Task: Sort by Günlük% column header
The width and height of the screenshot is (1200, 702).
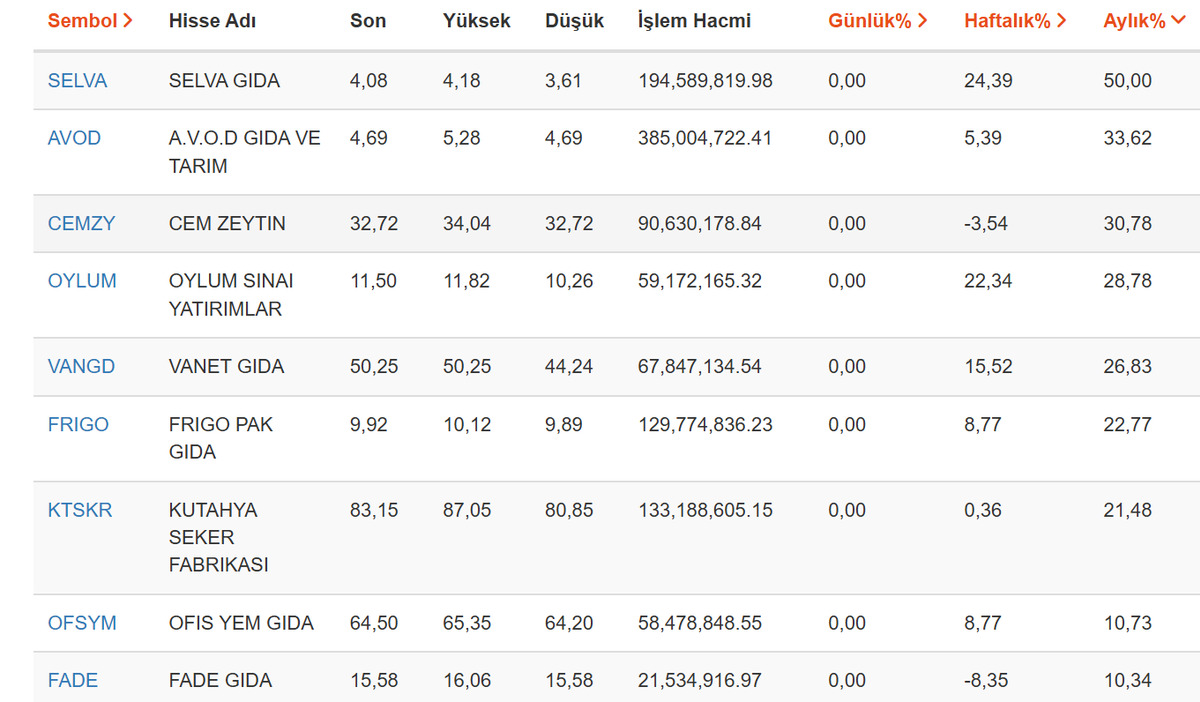Action: [877, 21]
